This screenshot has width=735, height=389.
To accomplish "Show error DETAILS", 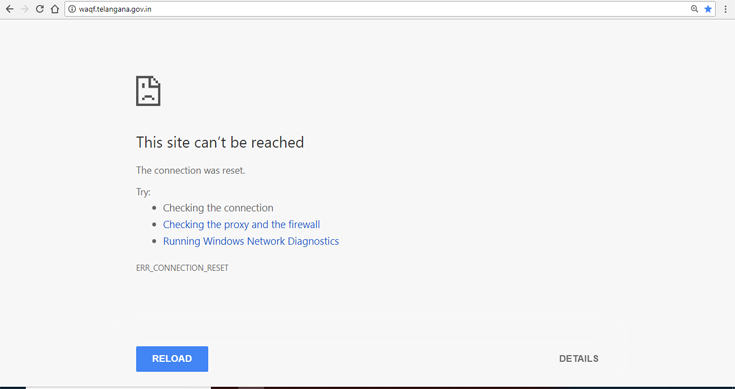I will [578, 359].
